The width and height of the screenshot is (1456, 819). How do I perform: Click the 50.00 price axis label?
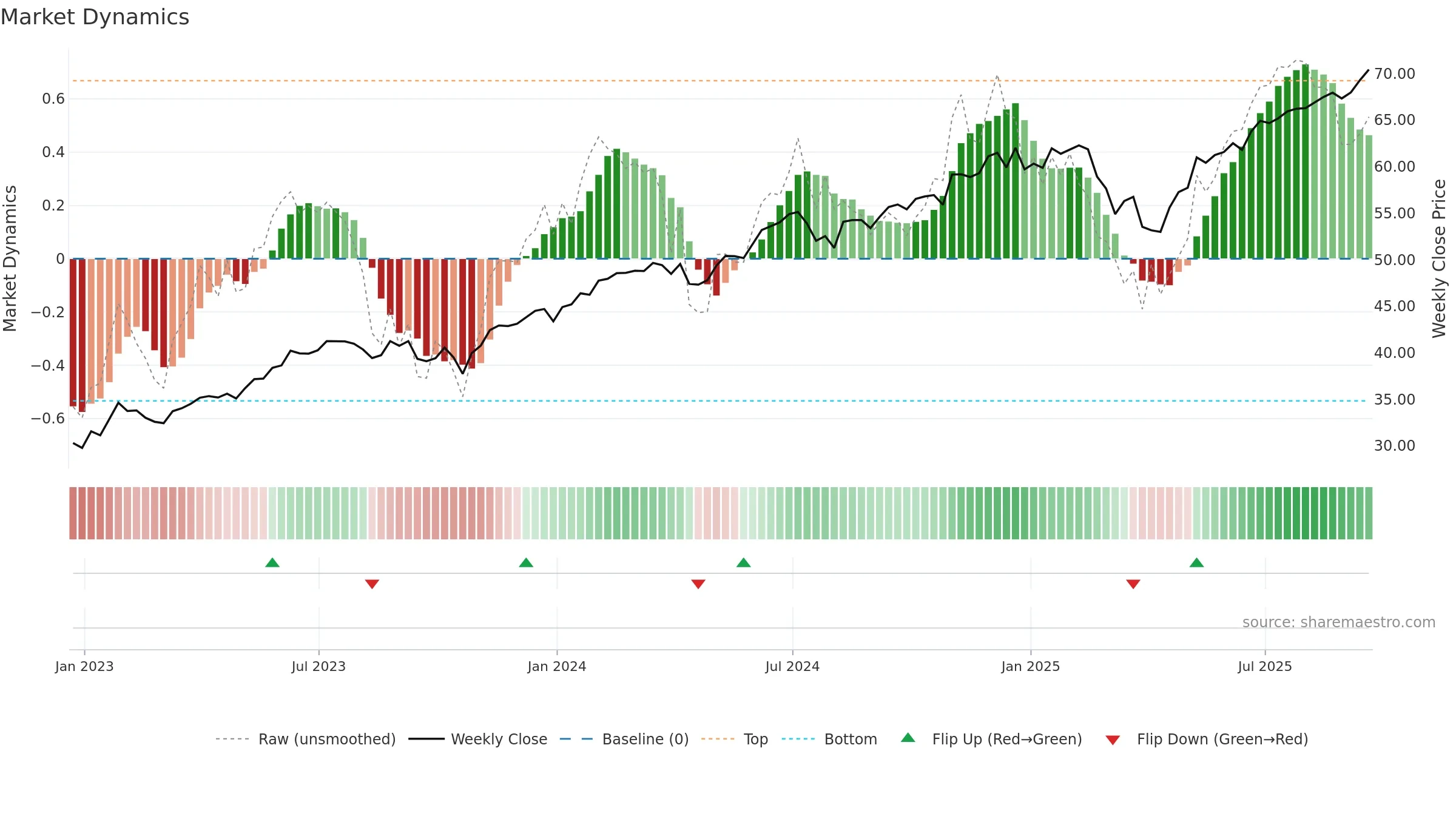(x=1394, y=260)
